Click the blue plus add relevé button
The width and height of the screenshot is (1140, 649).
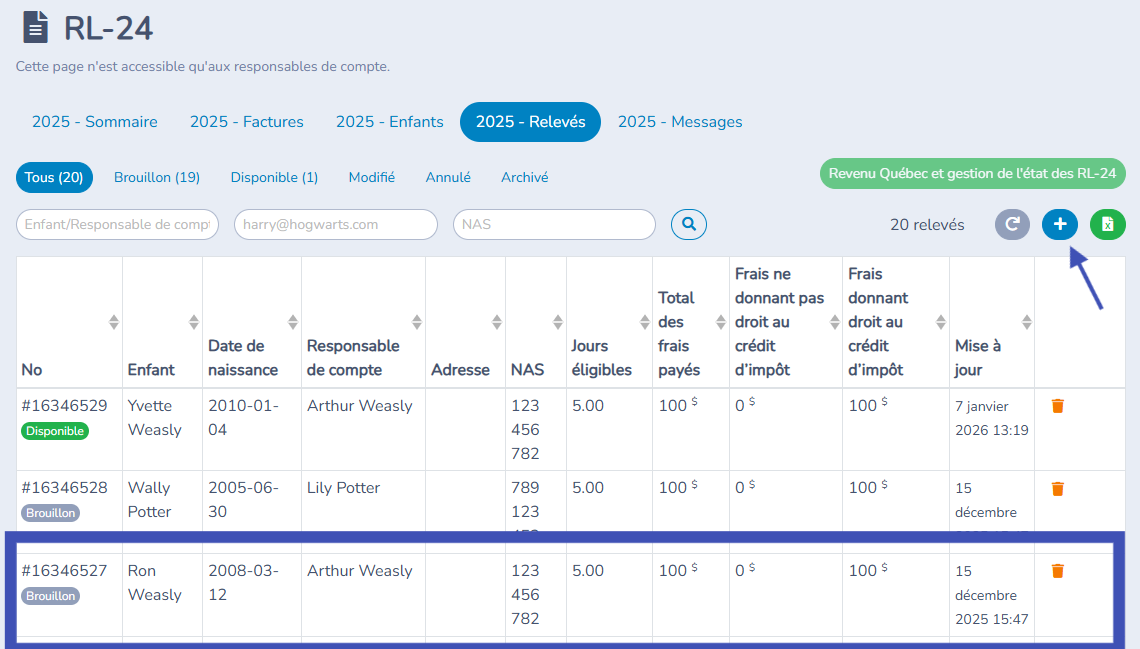coord(1060,225)
